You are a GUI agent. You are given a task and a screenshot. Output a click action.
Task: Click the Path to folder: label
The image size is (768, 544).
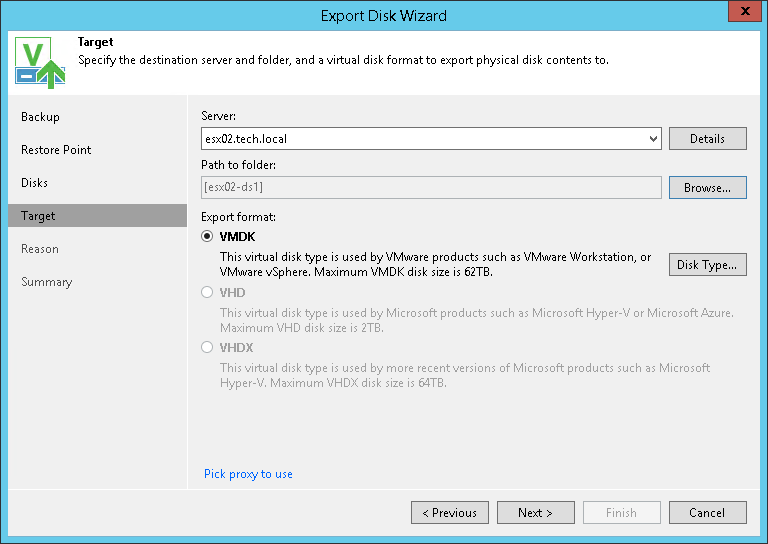(x=238, y=165)
